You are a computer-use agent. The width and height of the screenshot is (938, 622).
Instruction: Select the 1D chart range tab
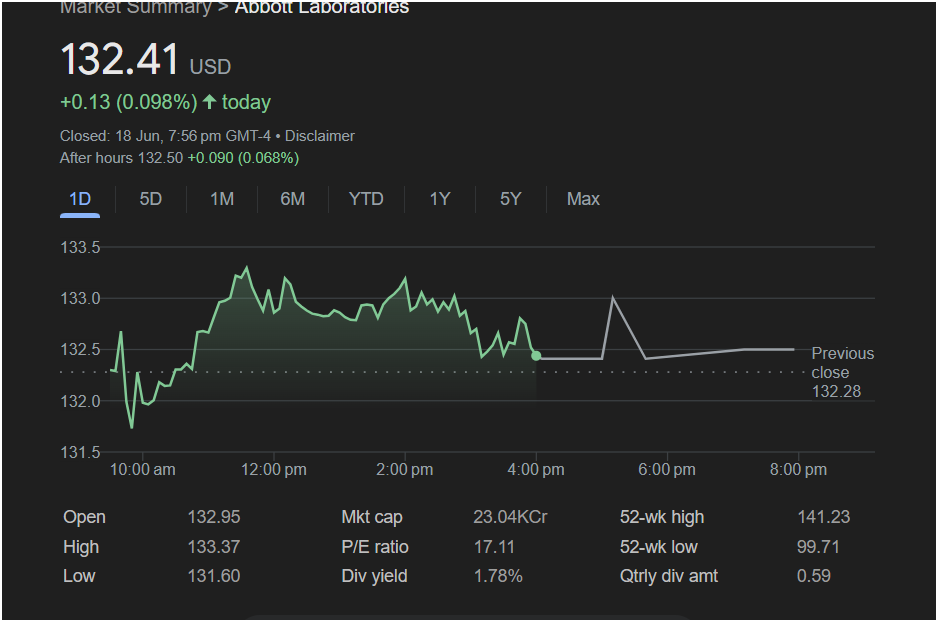tap(80, 199)
